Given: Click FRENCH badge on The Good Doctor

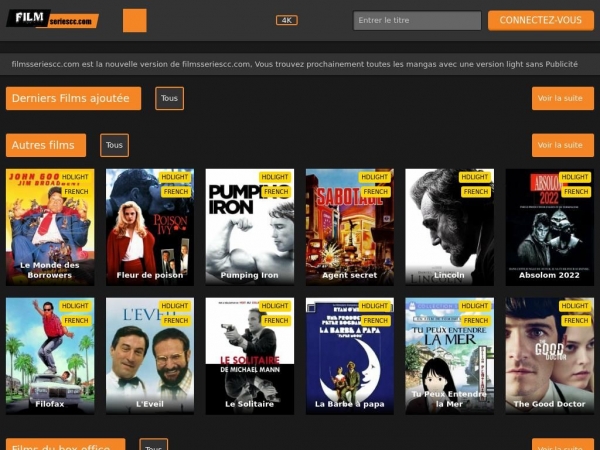Looking at the screenshot, I should (576, 320).
